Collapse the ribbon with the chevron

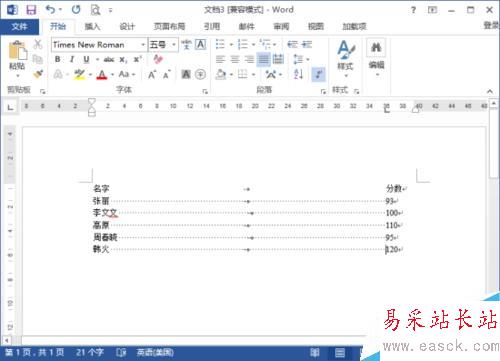click(490, 91)
